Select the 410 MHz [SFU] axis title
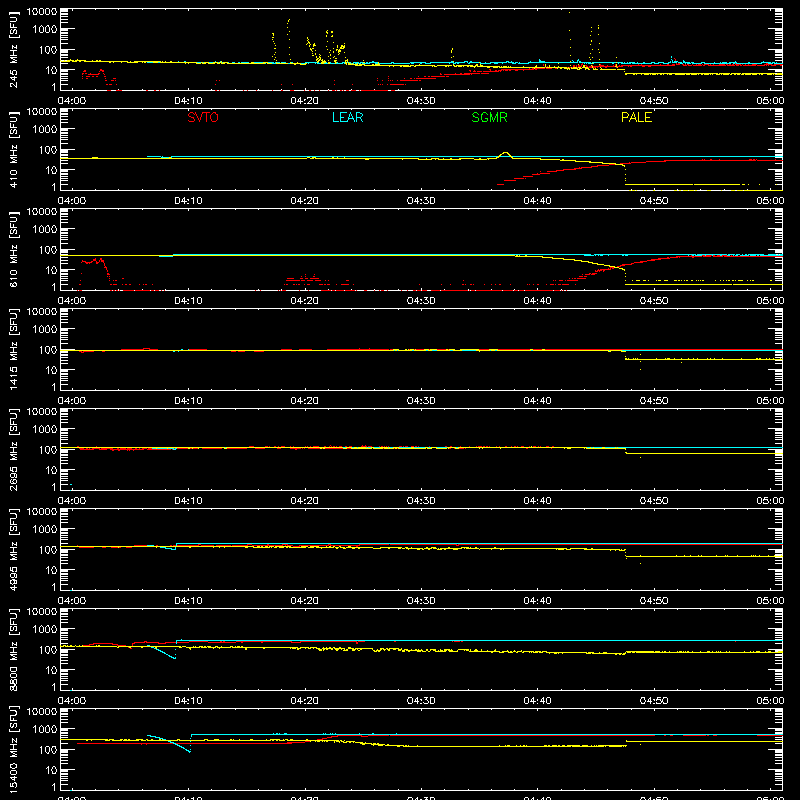 13,149
